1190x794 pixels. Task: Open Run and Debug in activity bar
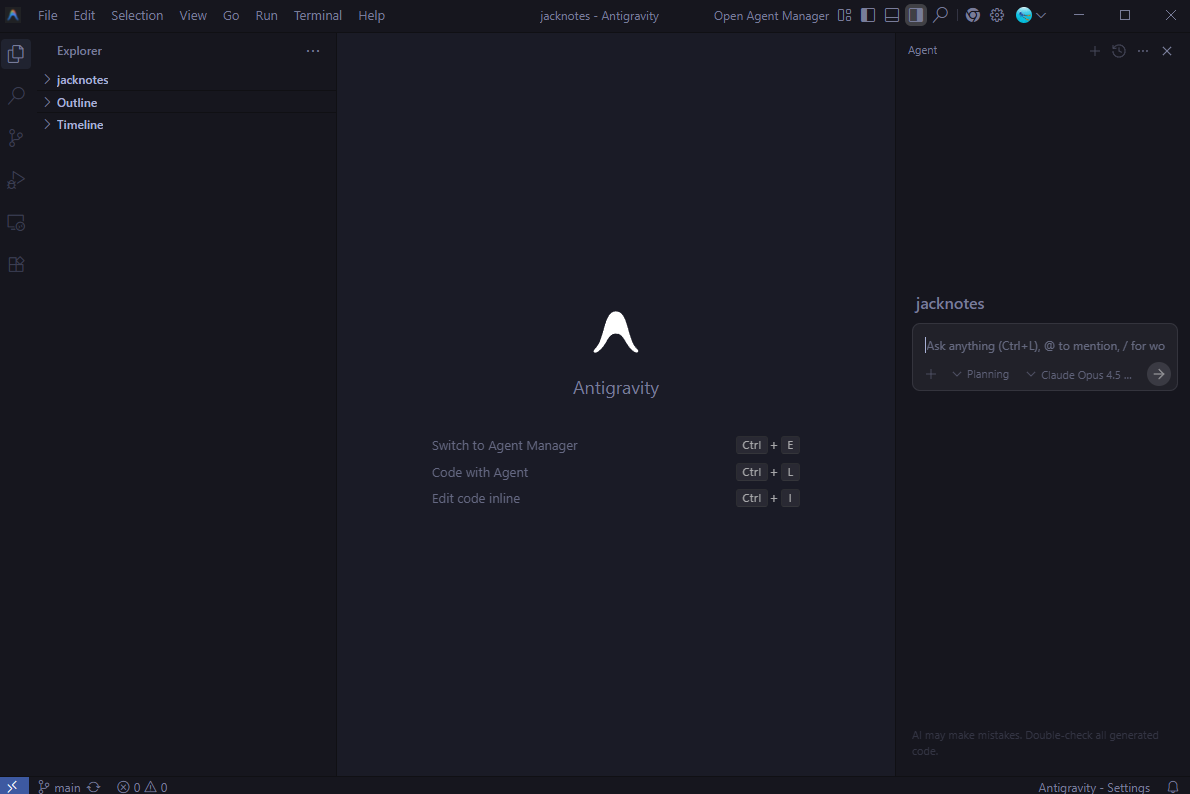tap(16, 180)
